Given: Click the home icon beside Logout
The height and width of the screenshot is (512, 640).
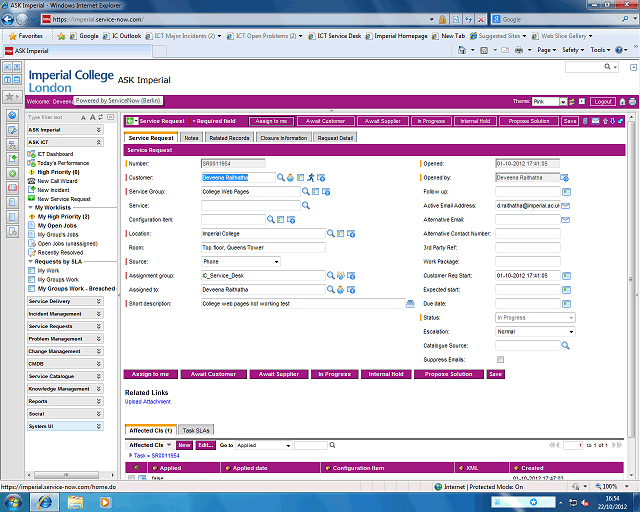Looking at the screenshot, I should point(622,102).
